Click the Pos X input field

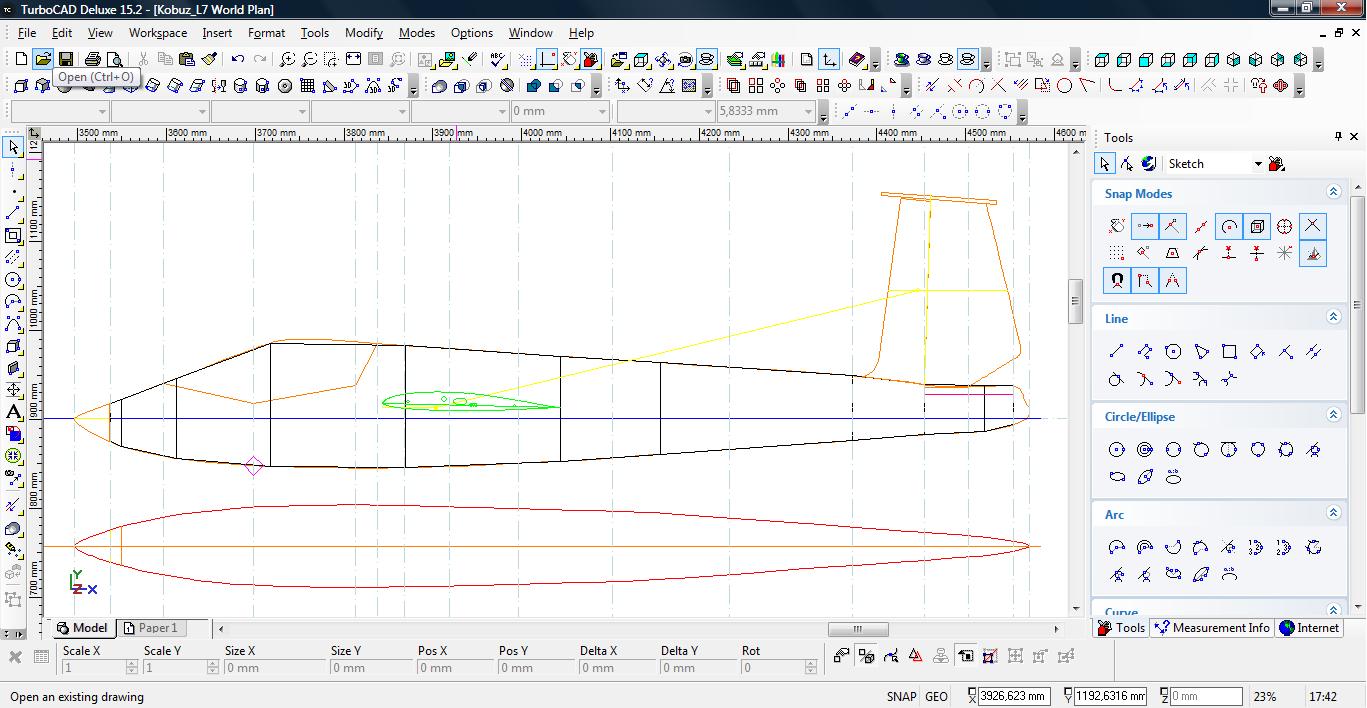coord(454,667)
